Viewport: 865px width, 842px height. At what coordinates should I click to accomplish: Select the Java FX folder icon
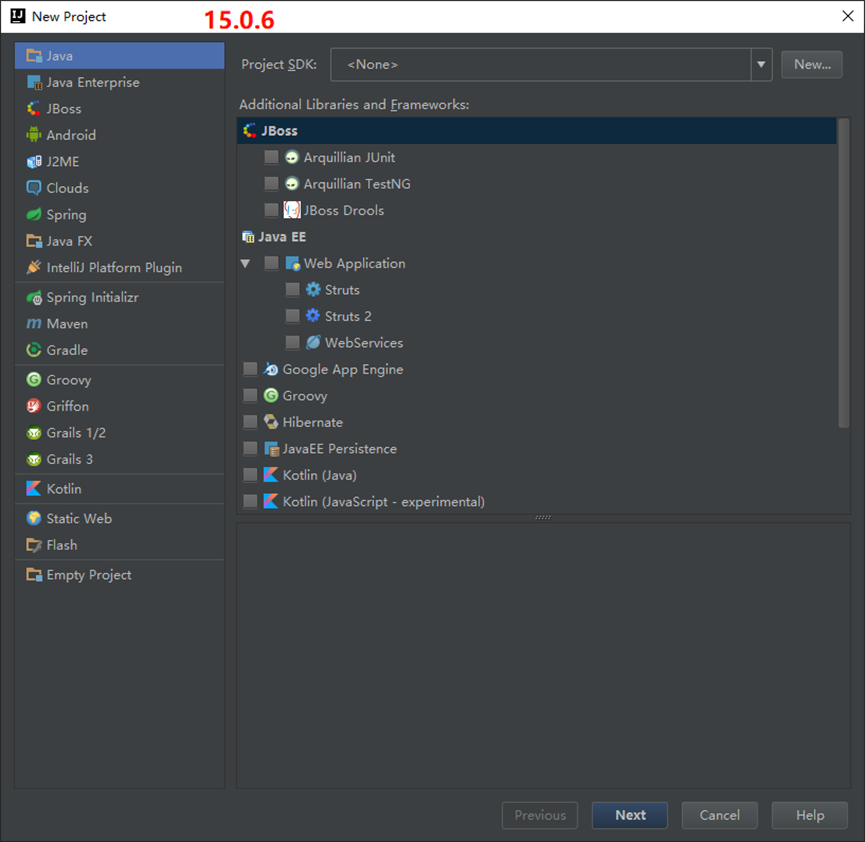(x=34, y=241)
